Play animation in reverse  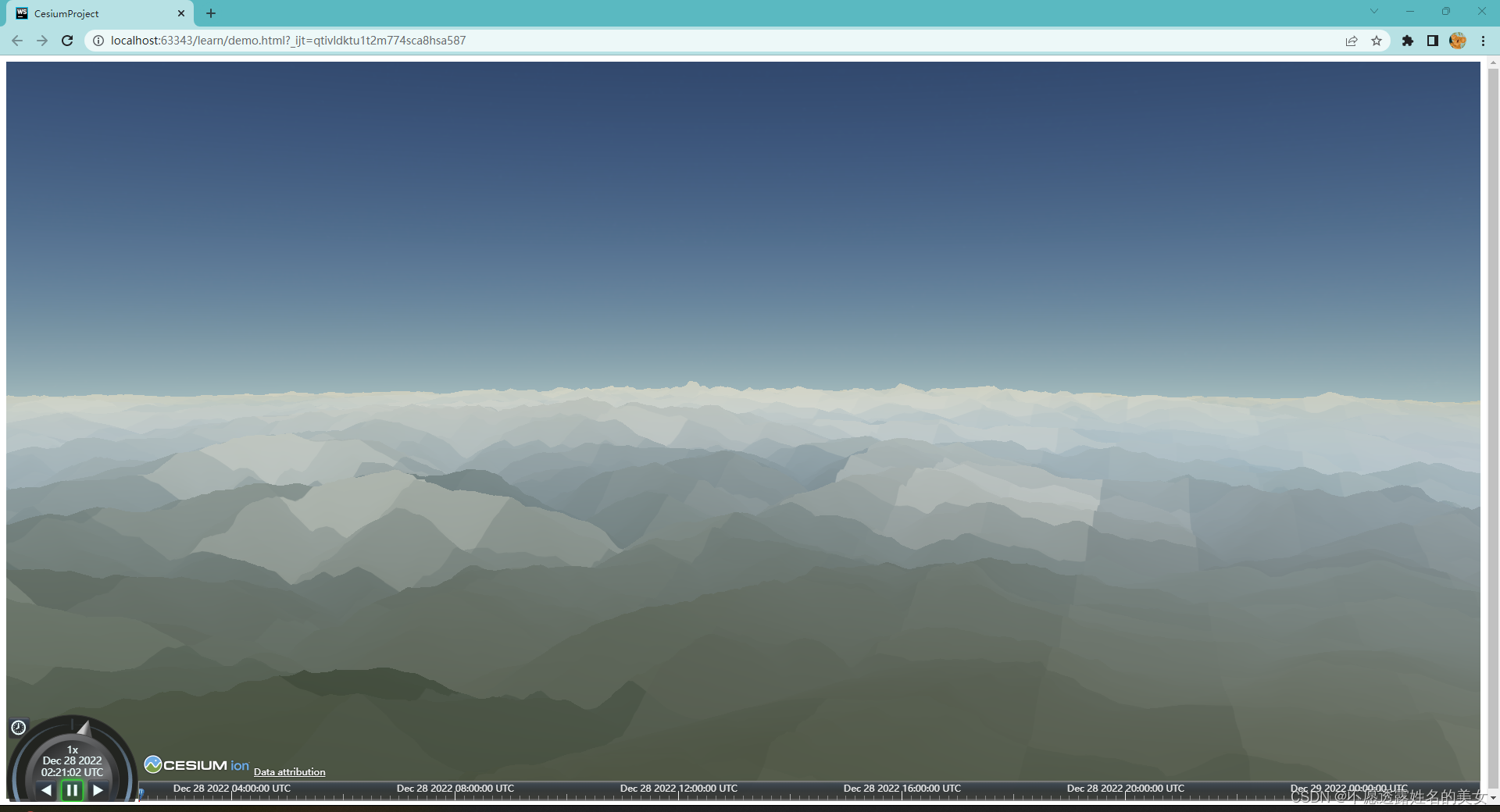click(47, 790)
